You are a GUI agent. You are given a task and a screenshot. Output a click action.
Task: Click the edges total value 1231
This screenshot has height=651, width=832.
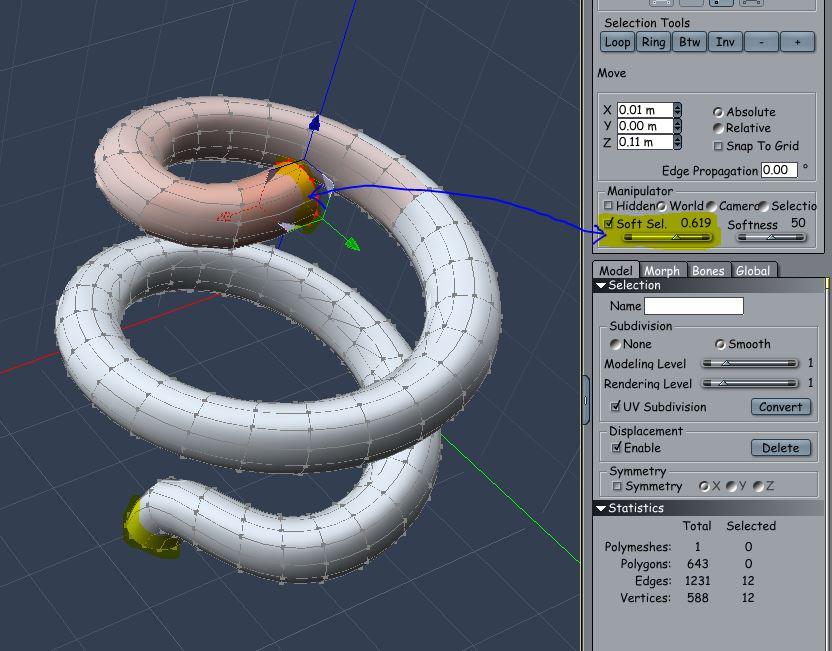click(697, 580)
